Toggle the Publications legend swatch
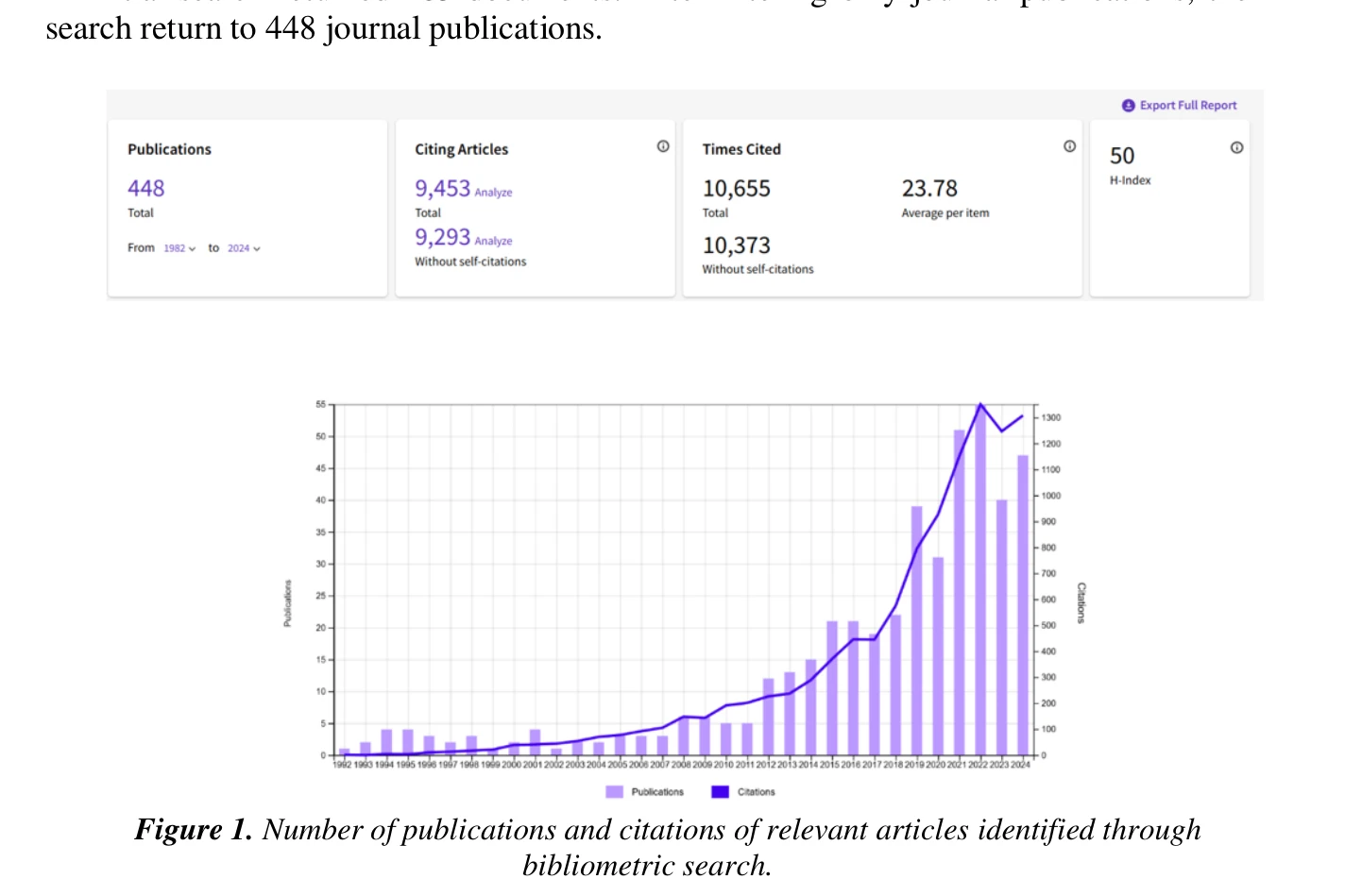1362x896 pixels. 614,792
